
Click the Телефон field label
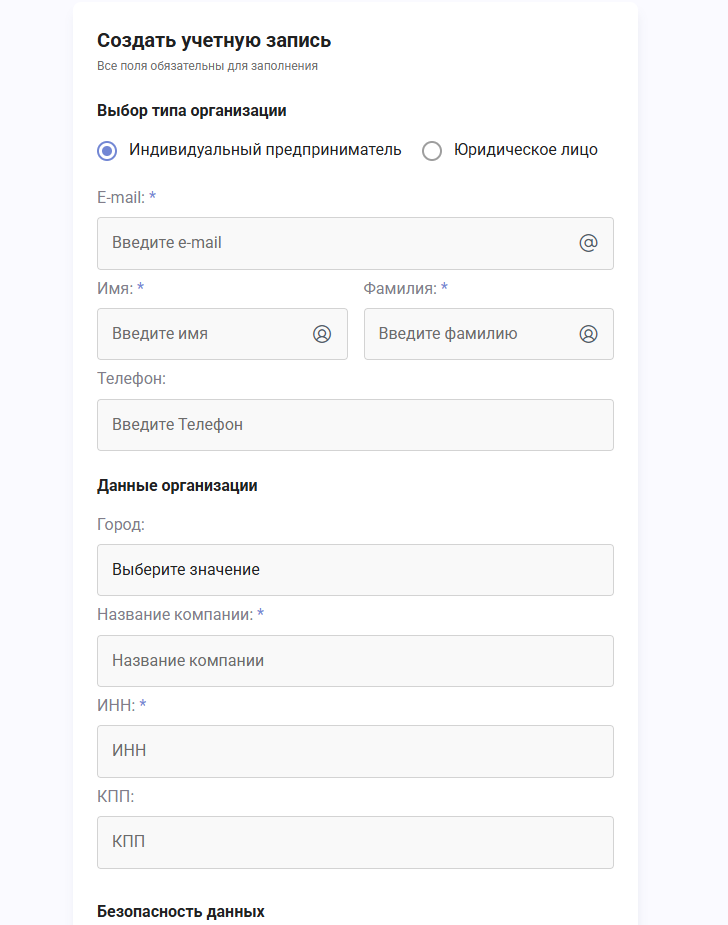pyautogui.click(x=132, y=379)
